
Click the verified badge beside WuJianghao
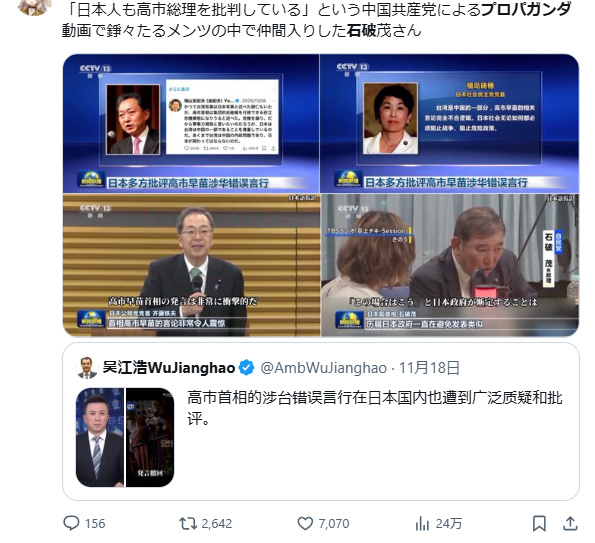[x=247, y=368]
